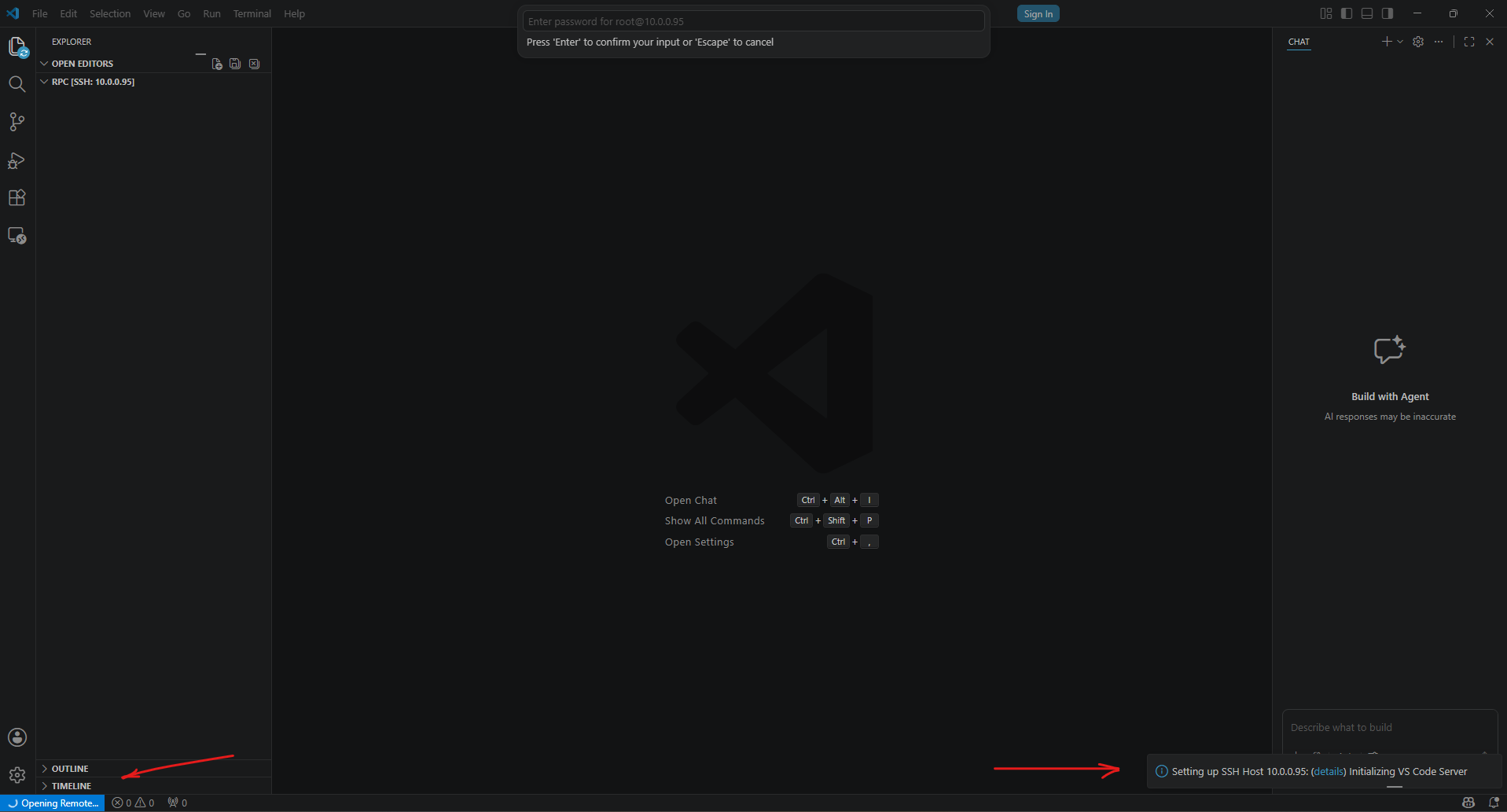Open the Selection menu

pos(110,13)
